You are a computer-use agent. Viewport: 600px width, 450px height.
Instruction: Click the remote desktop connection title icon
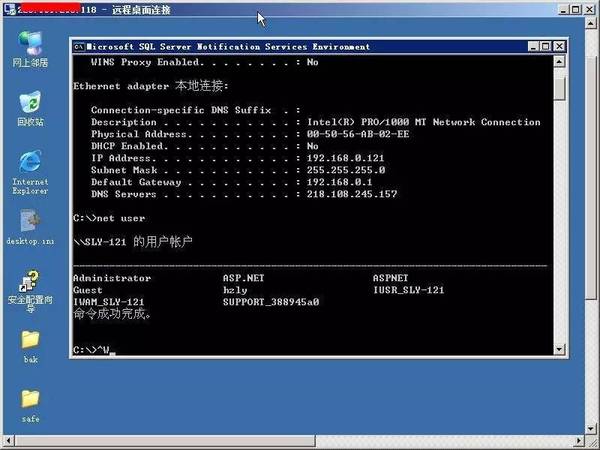tap(9, 9)
